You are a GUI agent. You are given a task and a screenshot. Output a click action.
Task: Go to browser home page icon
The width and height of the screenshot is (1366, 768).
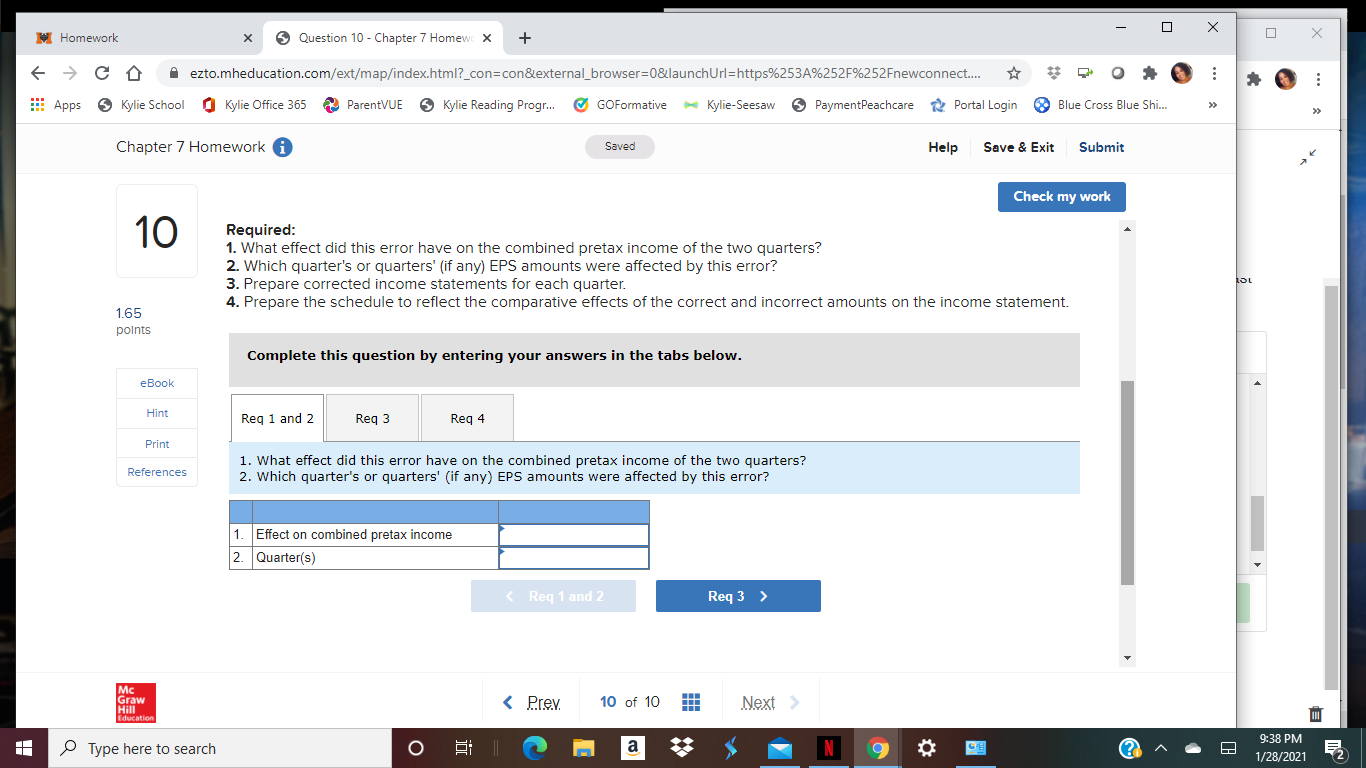click(134, 73)
